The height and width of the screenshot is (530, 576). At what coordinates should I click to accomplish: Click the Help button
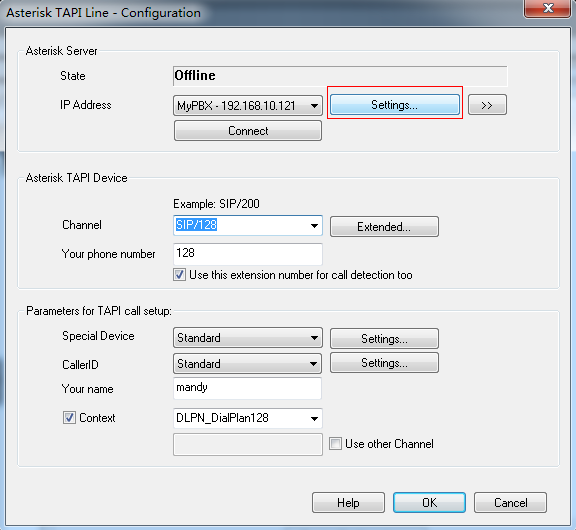(348, 502)
